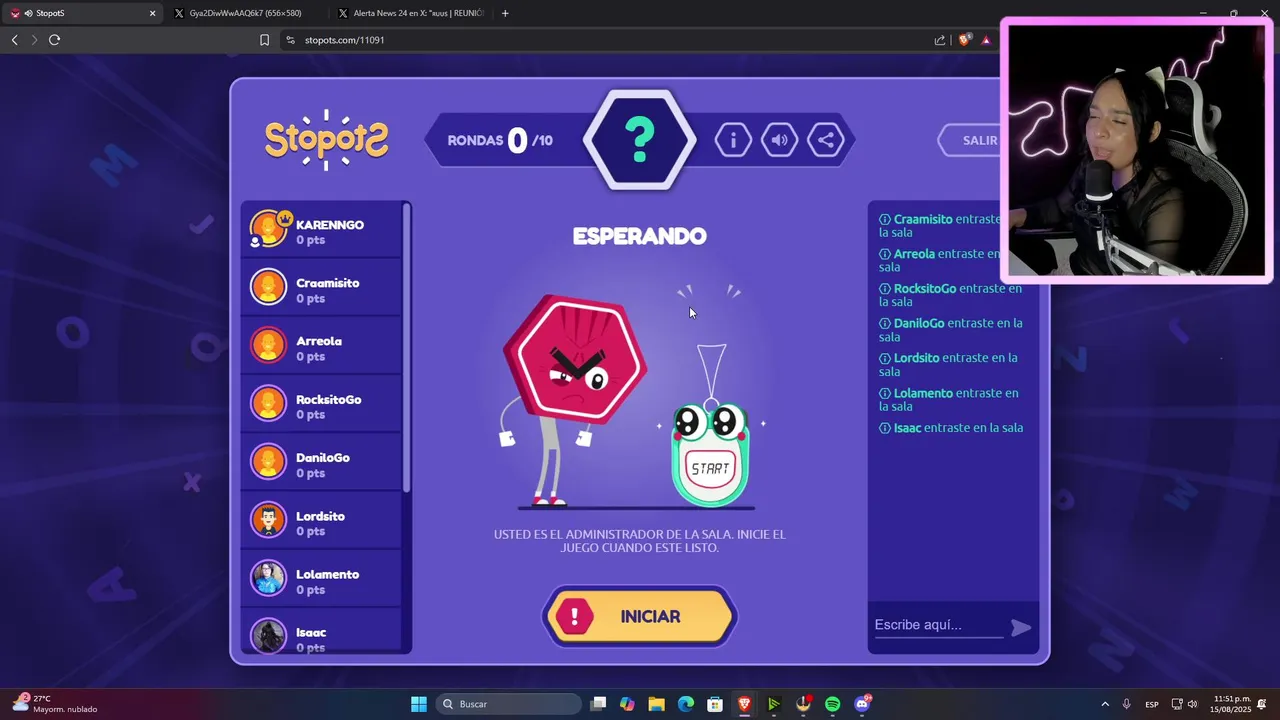1280x720 pixels.
Task: Click Craamisito's name in chat log
Action: pyautogui.click(x=923, y=219)
